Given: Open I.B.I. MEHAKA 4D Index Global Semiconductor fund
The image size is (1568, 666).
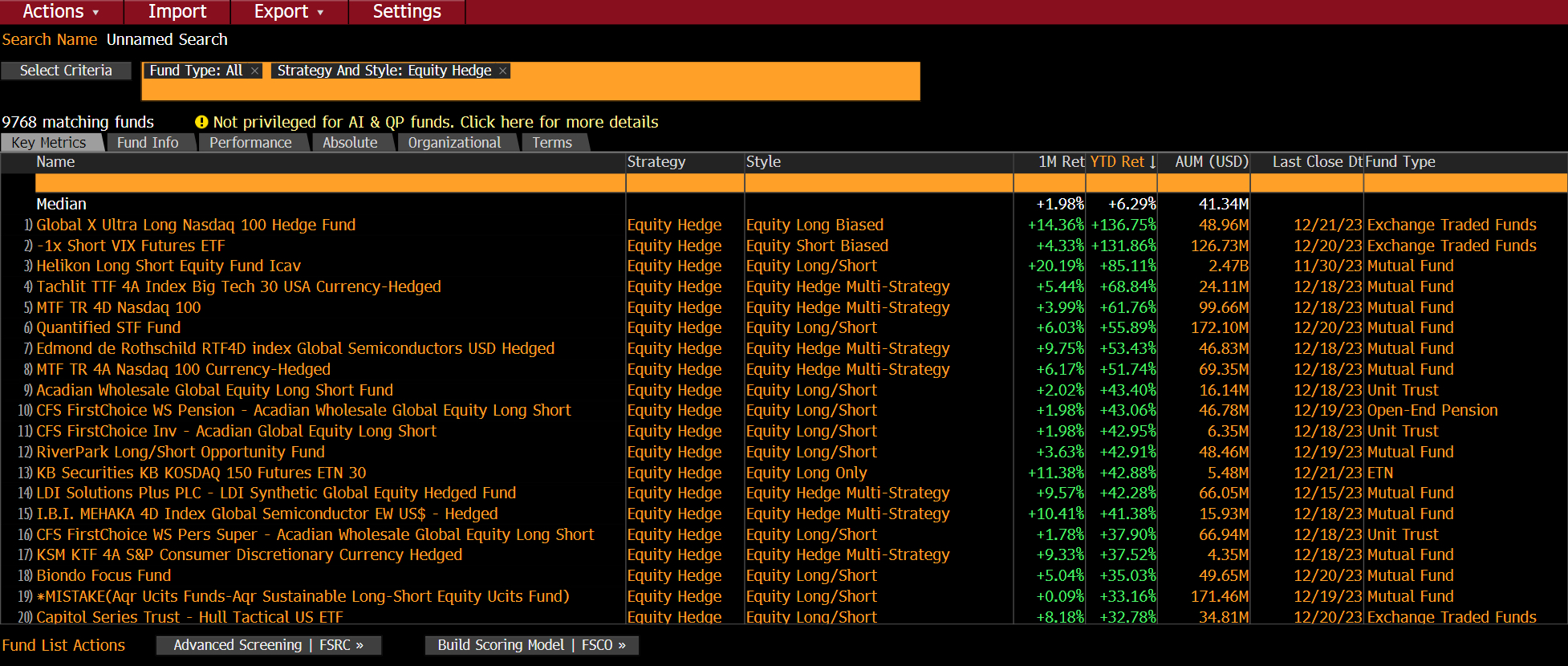Looking at the screenshot, I should point(267,514).
